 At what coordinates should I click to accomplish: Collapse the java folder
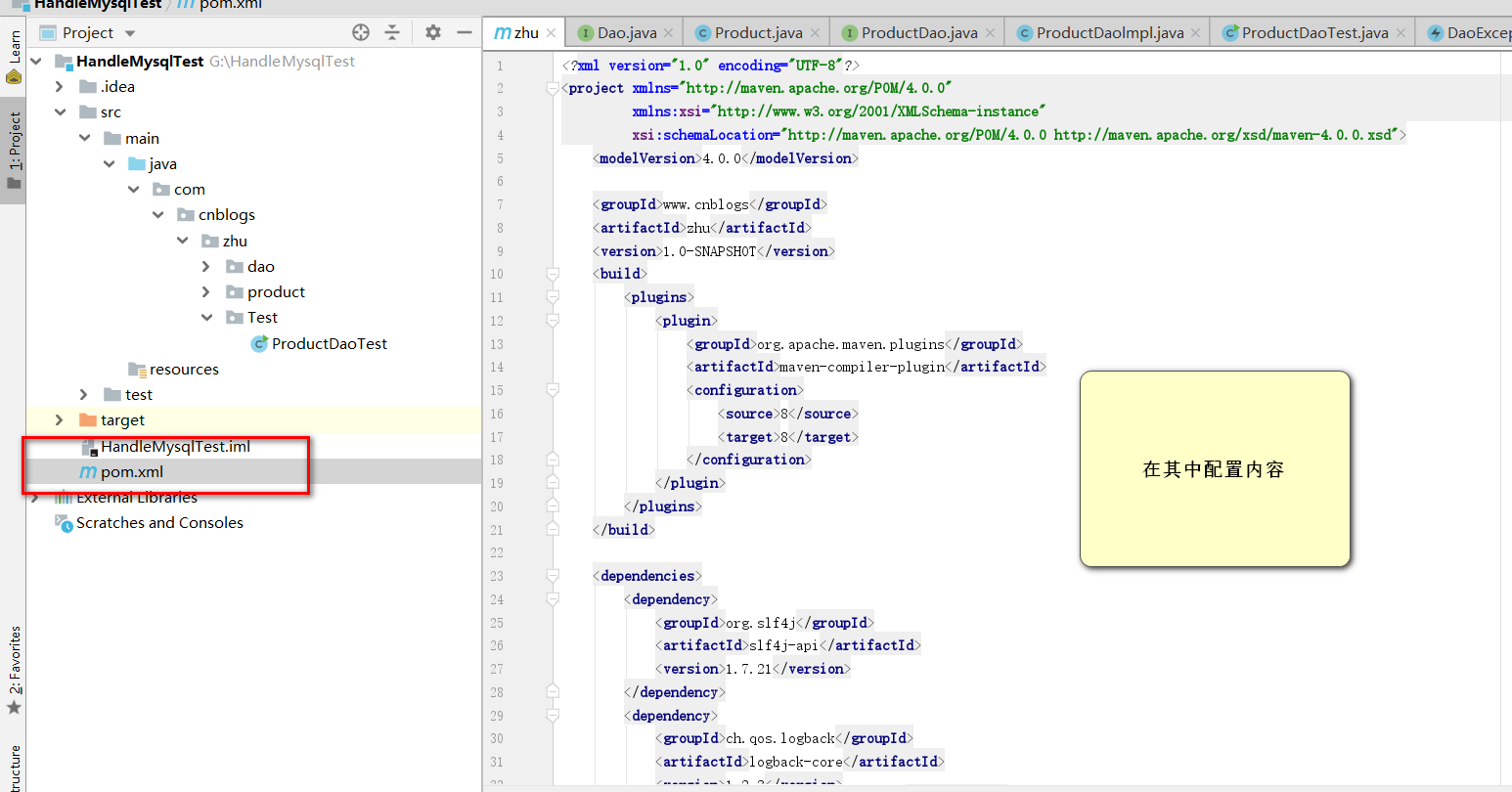[x=110, y=163]
